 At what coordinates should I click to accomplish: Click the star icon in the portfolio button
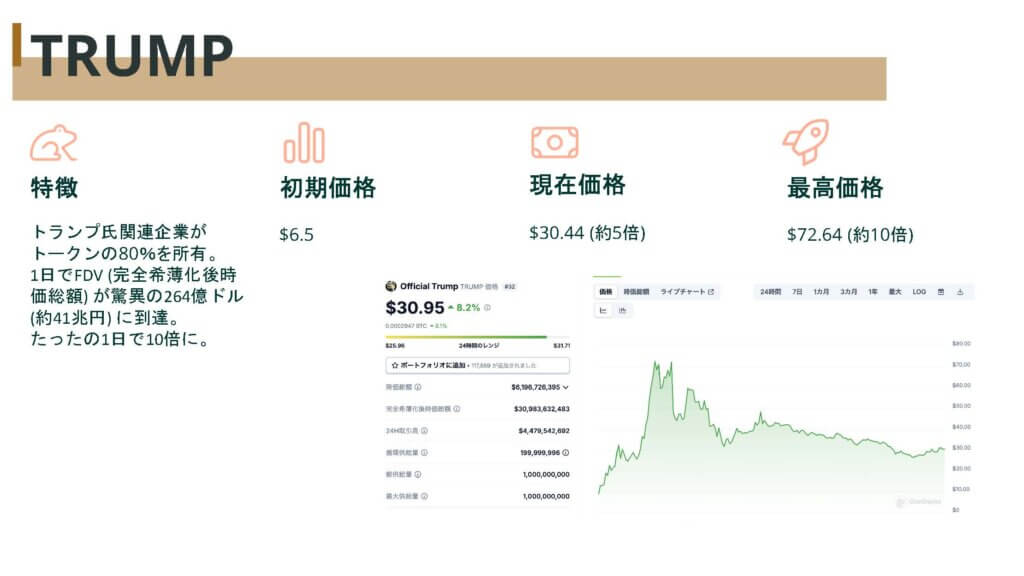click(394, 366)
